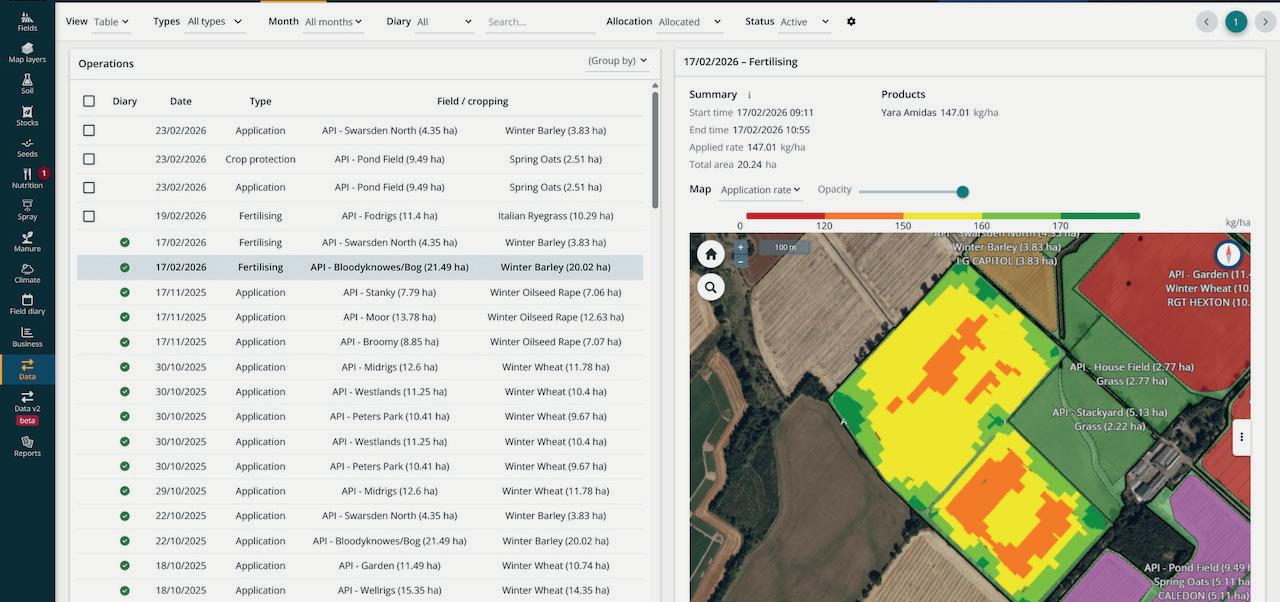This screenshot has width=1280, height=602.
Task: Expand the Types filter dropdown
Action: [214, 22]
